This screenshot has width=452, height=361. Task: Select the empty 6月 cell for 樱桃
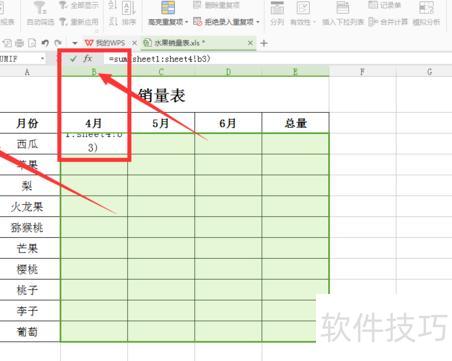(228, 269)
